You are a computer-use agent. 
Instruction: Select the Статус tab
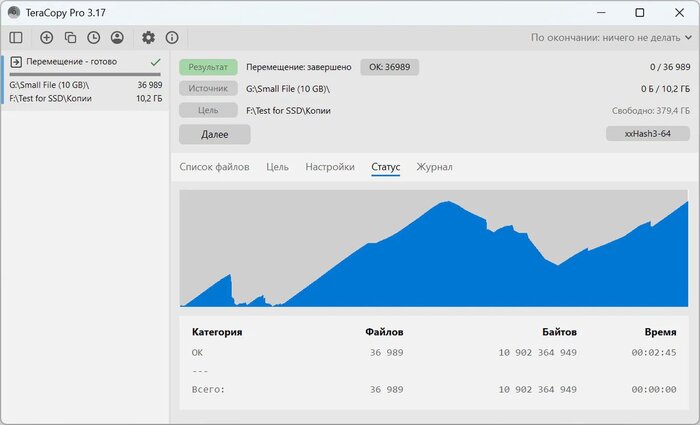point(386,167)
